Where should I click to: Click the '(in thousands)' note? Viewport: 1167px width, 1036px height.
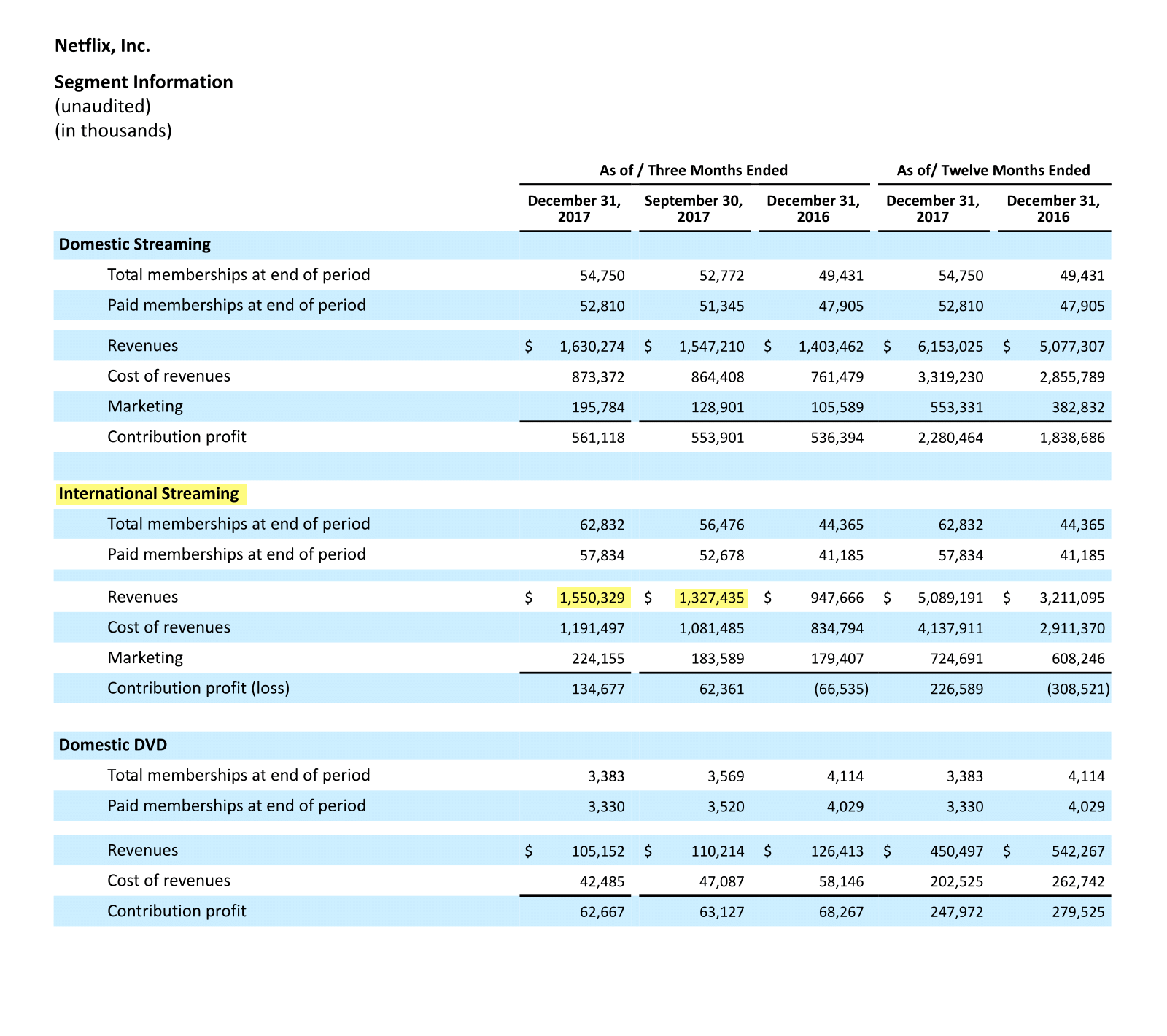pos(114,131)
